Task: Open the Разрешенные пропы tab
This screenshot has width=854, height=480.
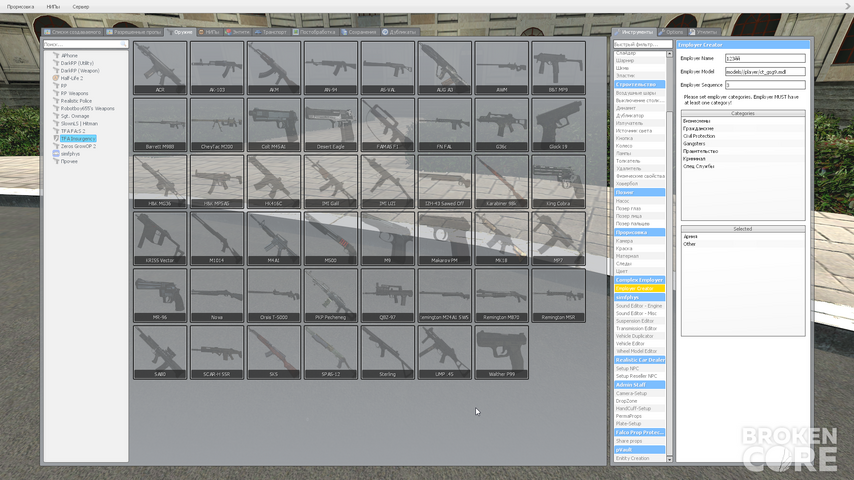Action: (134, 32)
